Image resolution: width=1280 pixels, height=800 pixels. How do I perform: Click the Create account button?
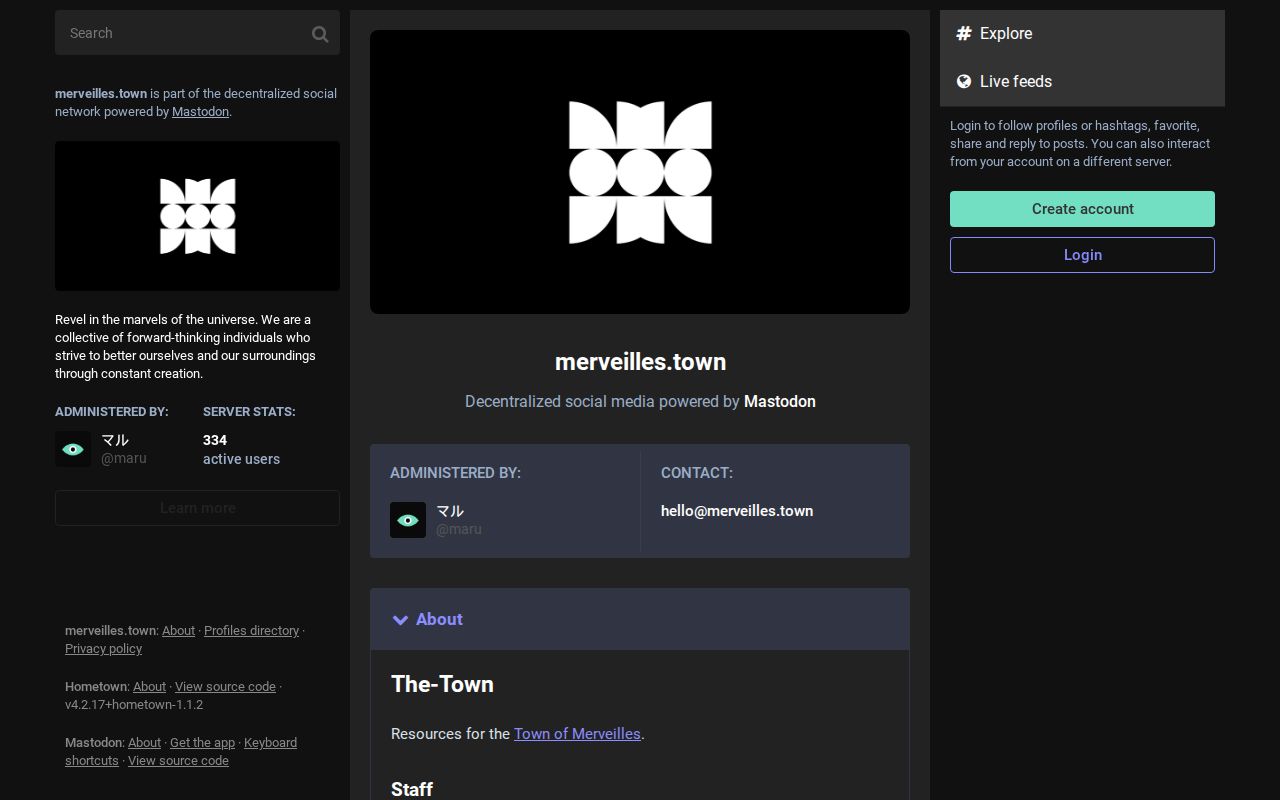pos(1082,209)
